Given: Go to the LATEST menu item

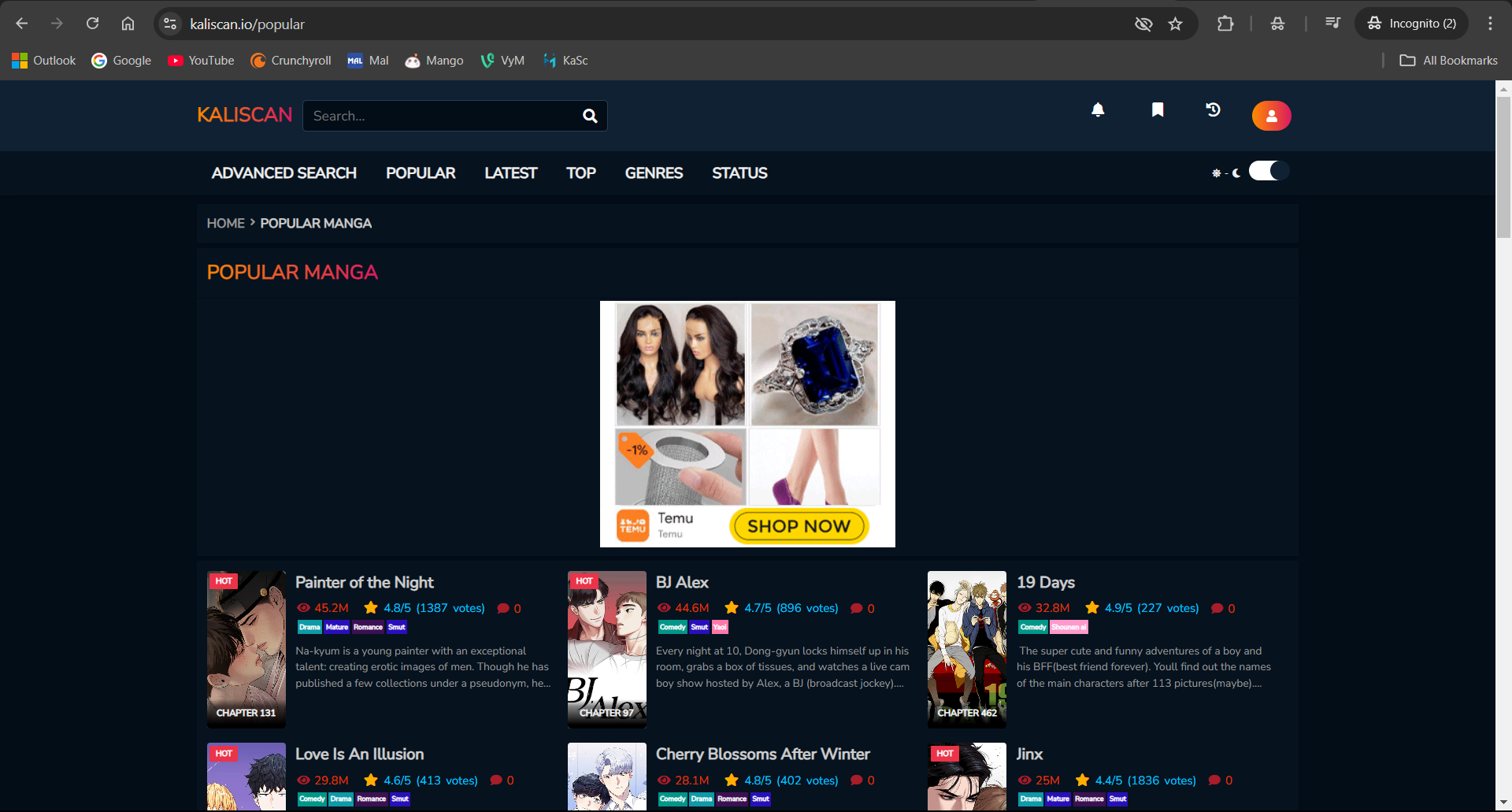Looking at the screenshot, I should click(510, 173).
